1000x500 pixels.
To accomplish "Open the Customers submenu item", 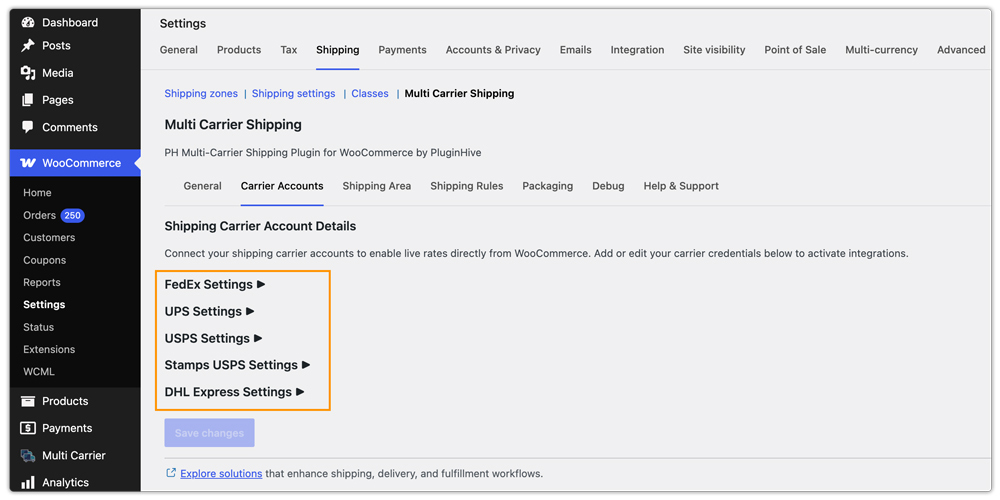I will pos(49,237).
